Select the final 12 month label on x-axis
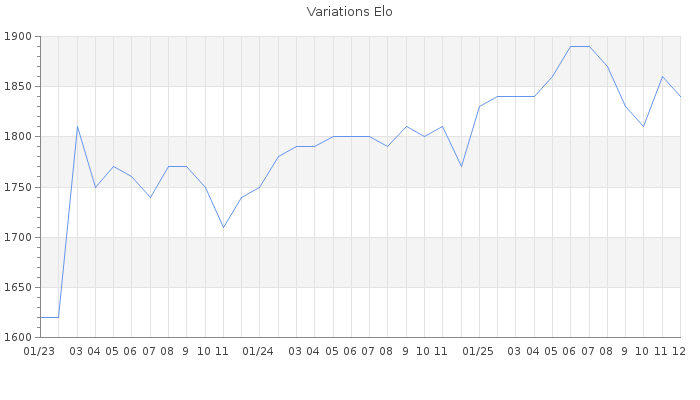The image size is (700, 400). tap(679, 351)
